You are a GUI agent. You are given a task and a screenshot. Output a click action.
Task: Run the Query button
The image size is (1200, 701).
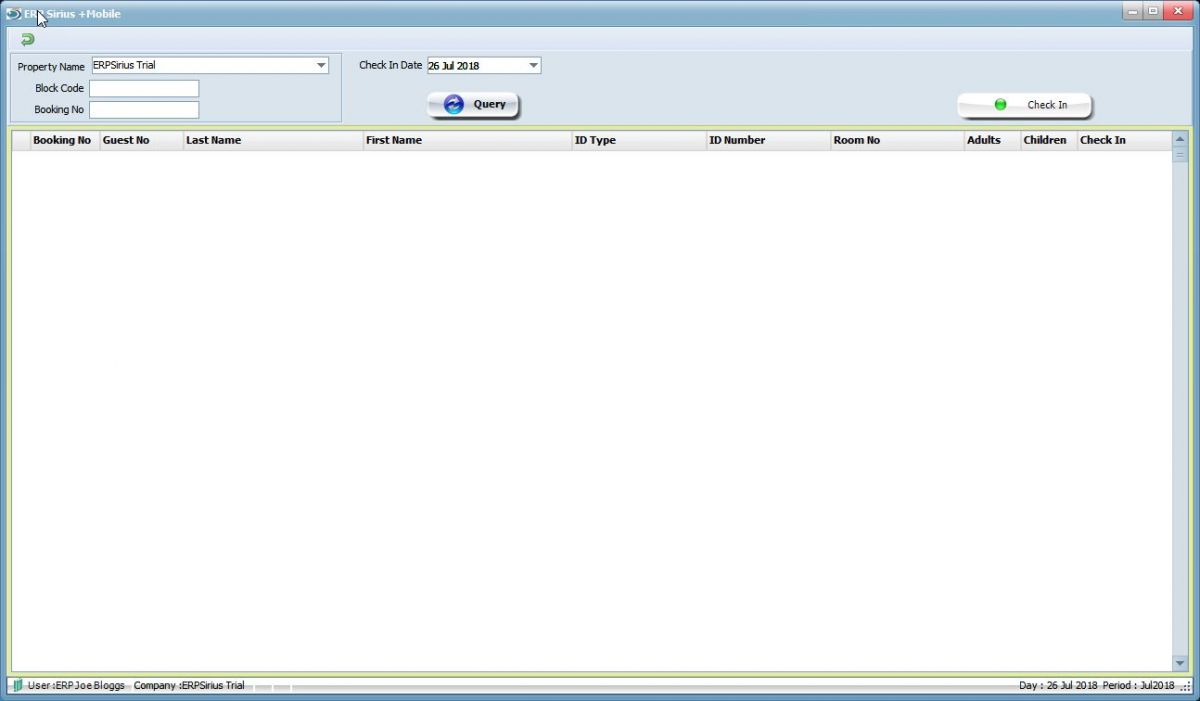click(x=473, y=104)
